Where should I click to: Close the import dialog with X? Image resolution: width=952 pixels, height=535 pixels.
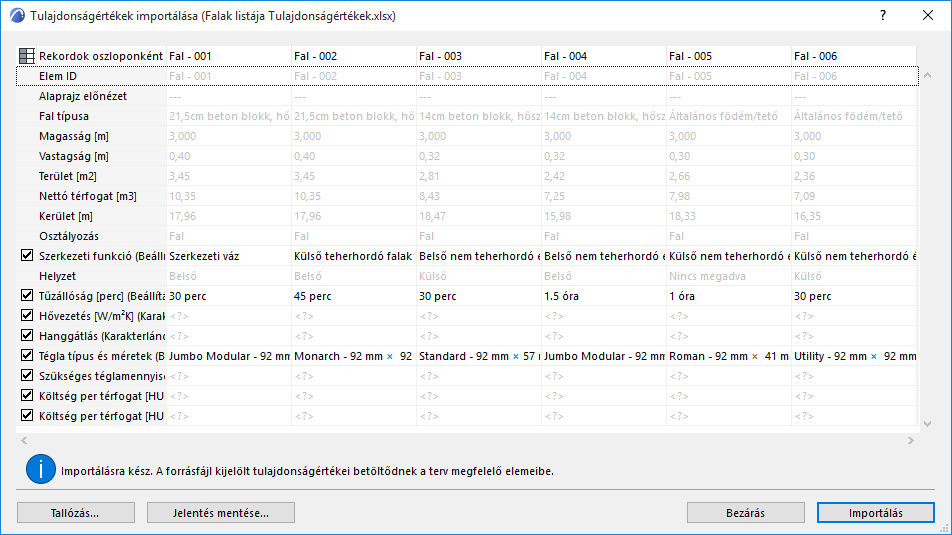point(928,15)
